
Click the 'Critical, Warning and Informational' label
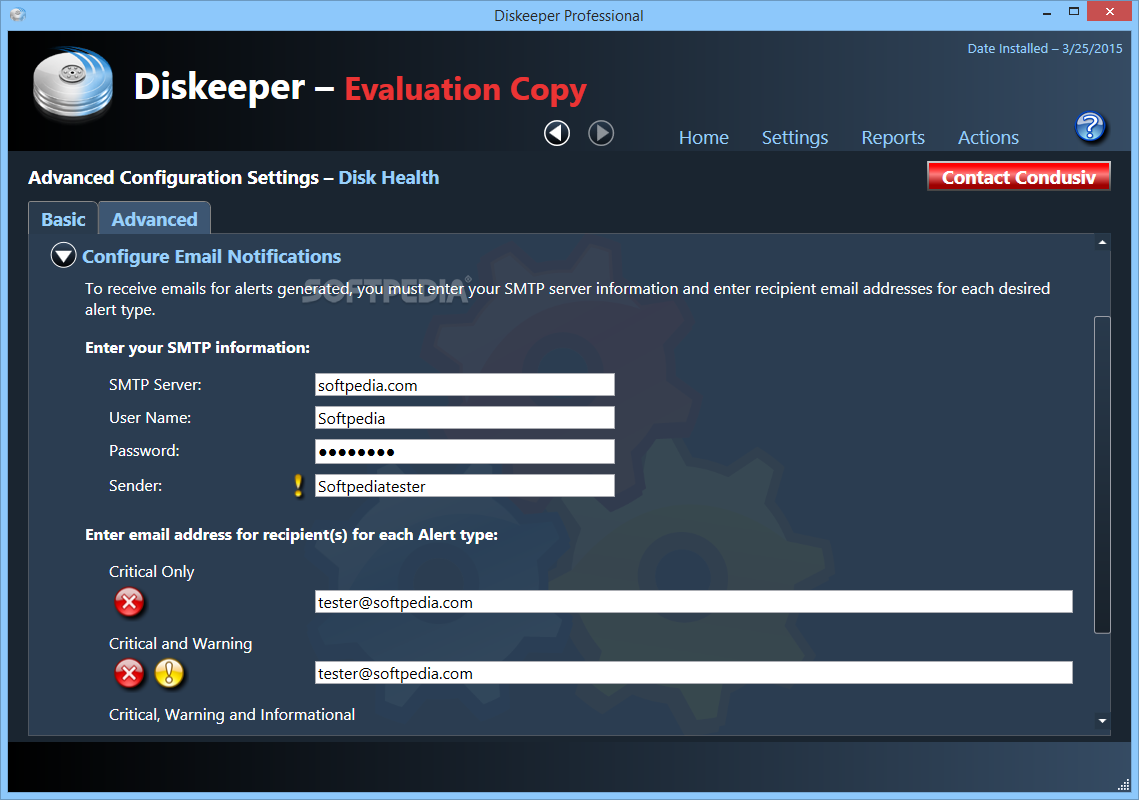tap(232, 715)
